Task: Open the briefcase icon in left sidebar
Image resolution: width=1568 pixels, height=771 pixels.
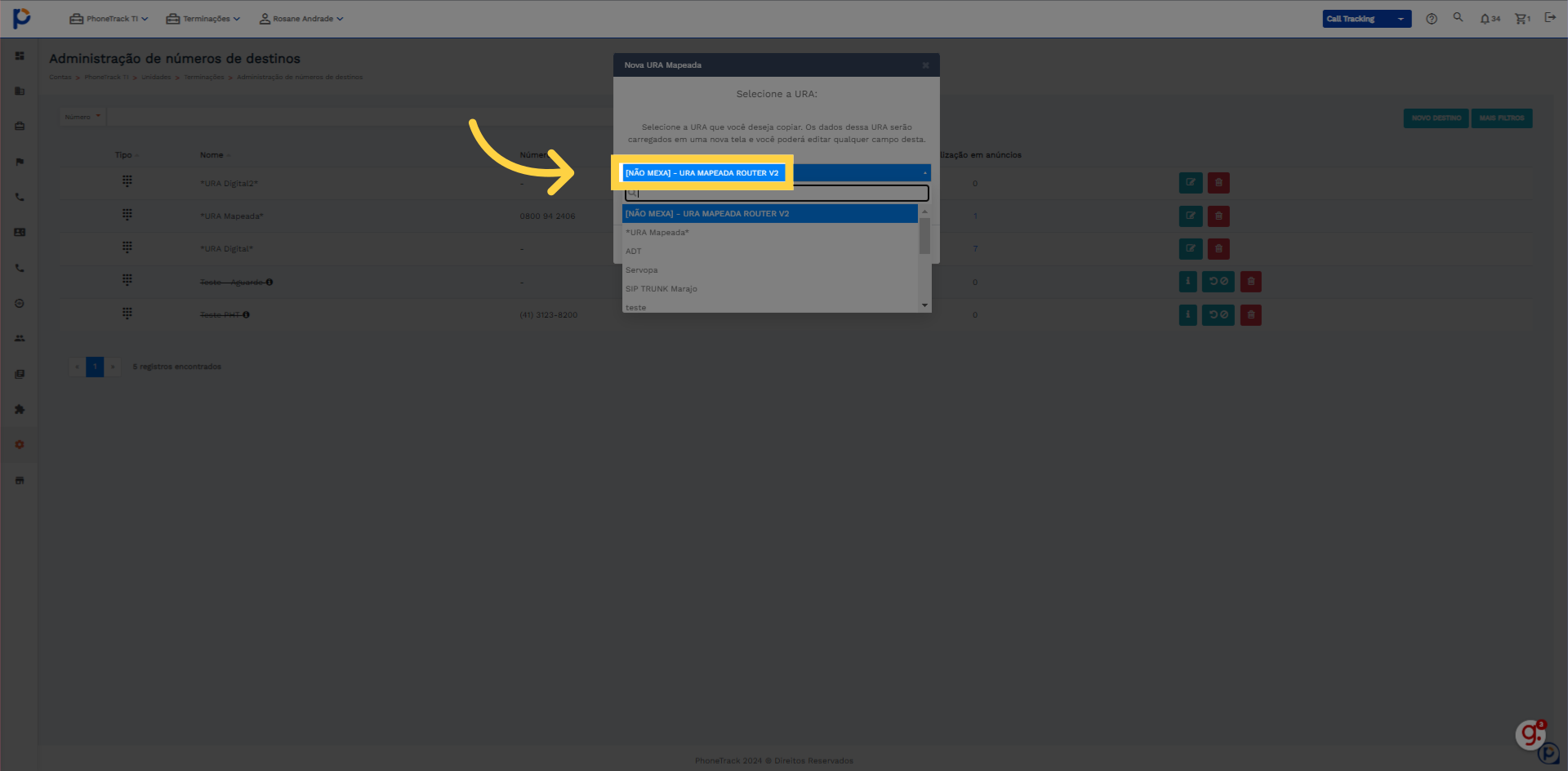Action: click(x=20, y=126)
